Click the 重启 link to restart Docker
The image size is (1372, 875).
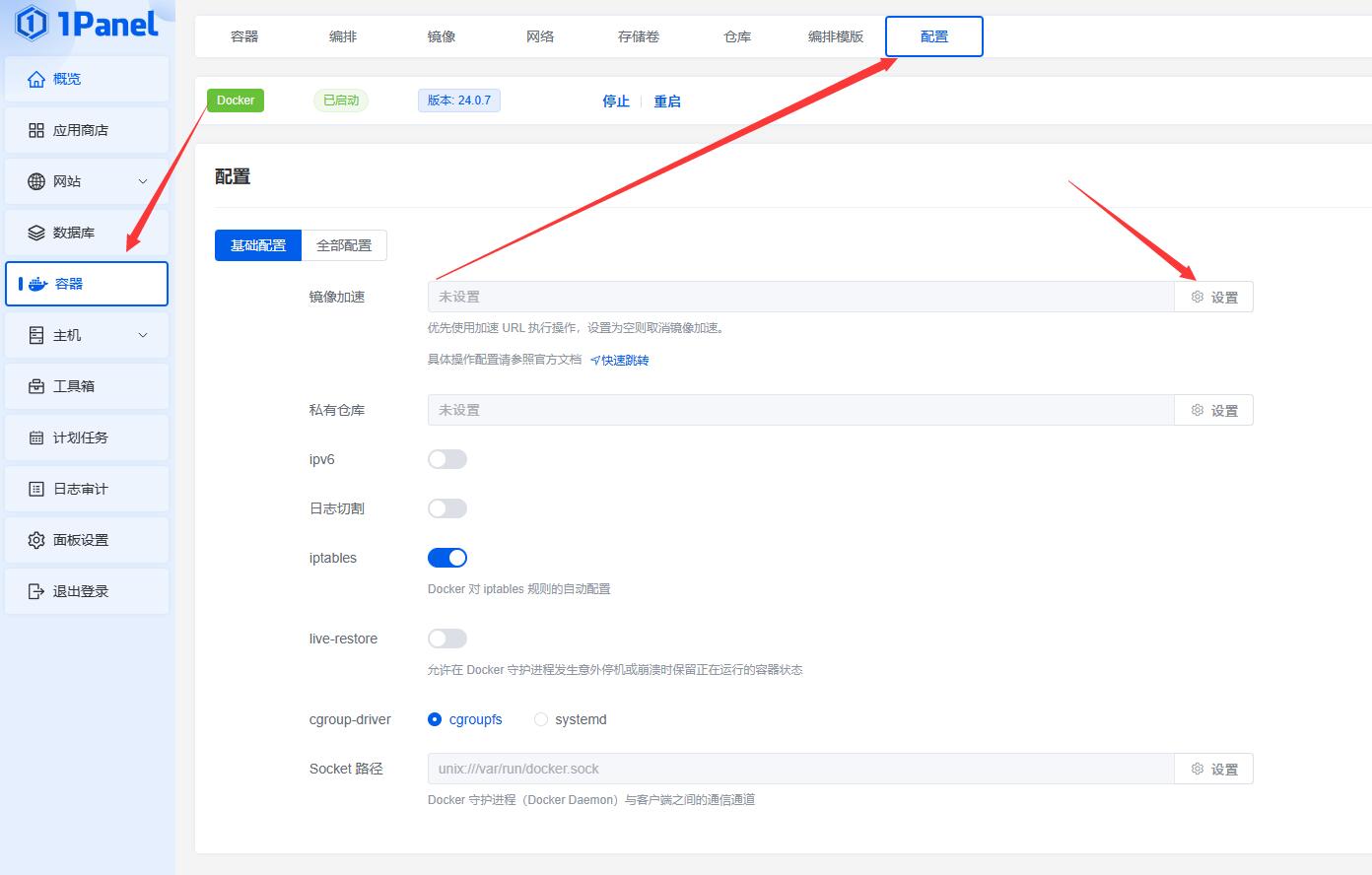point(667,101)
